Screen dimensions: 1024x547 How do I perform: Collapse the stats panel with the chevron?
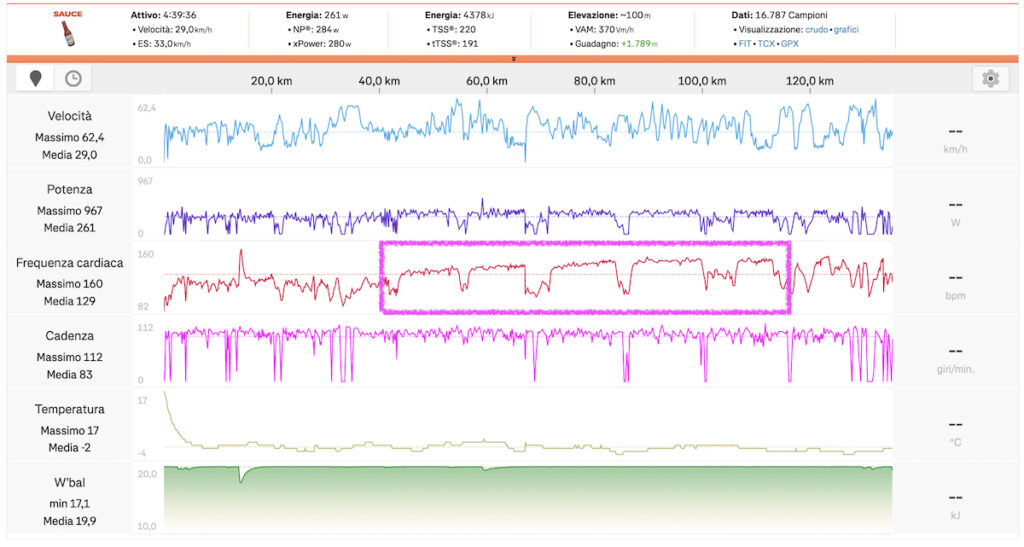click(x=513, y=59)
